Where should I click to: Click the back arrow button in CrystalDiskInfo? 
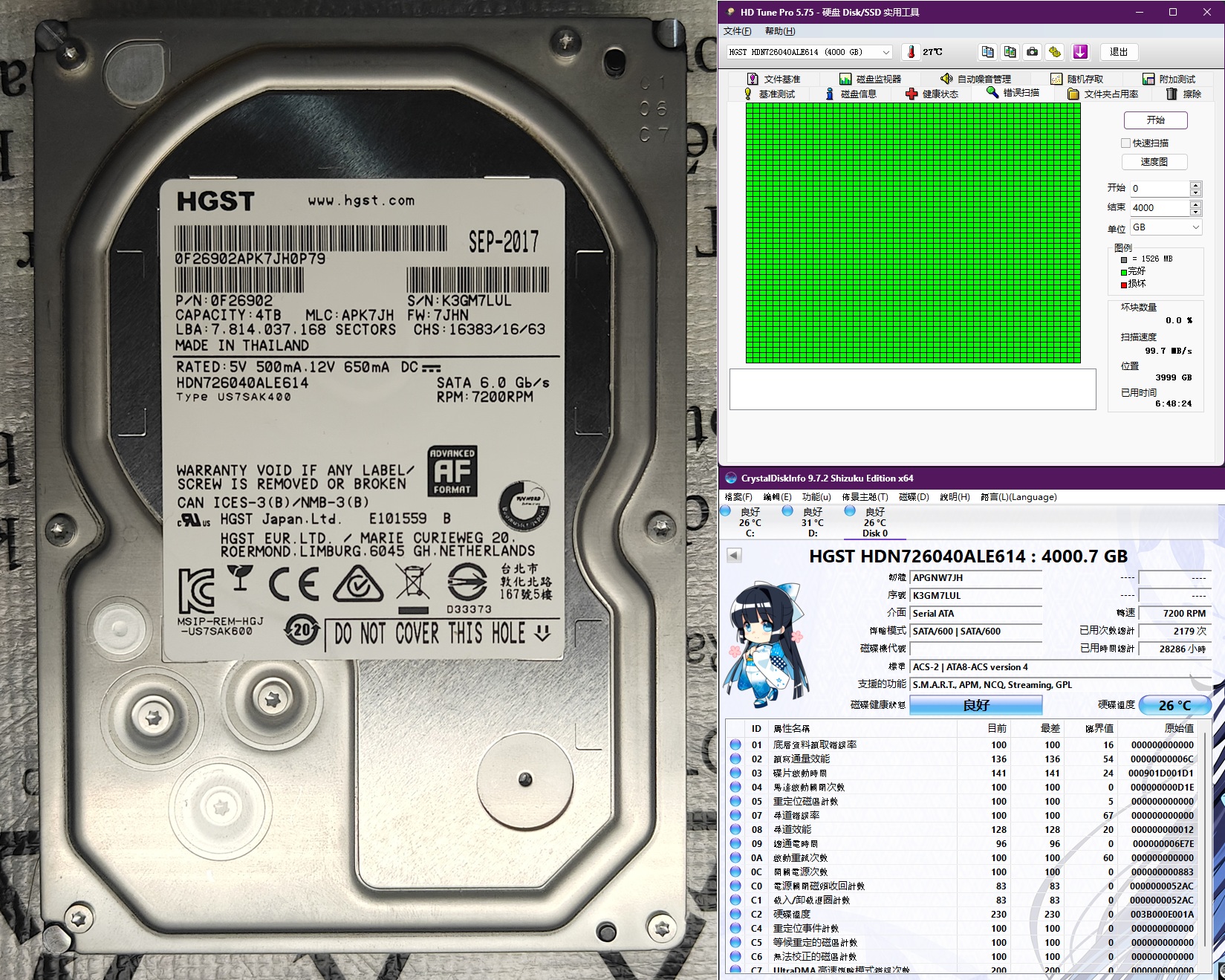(734, 555)
